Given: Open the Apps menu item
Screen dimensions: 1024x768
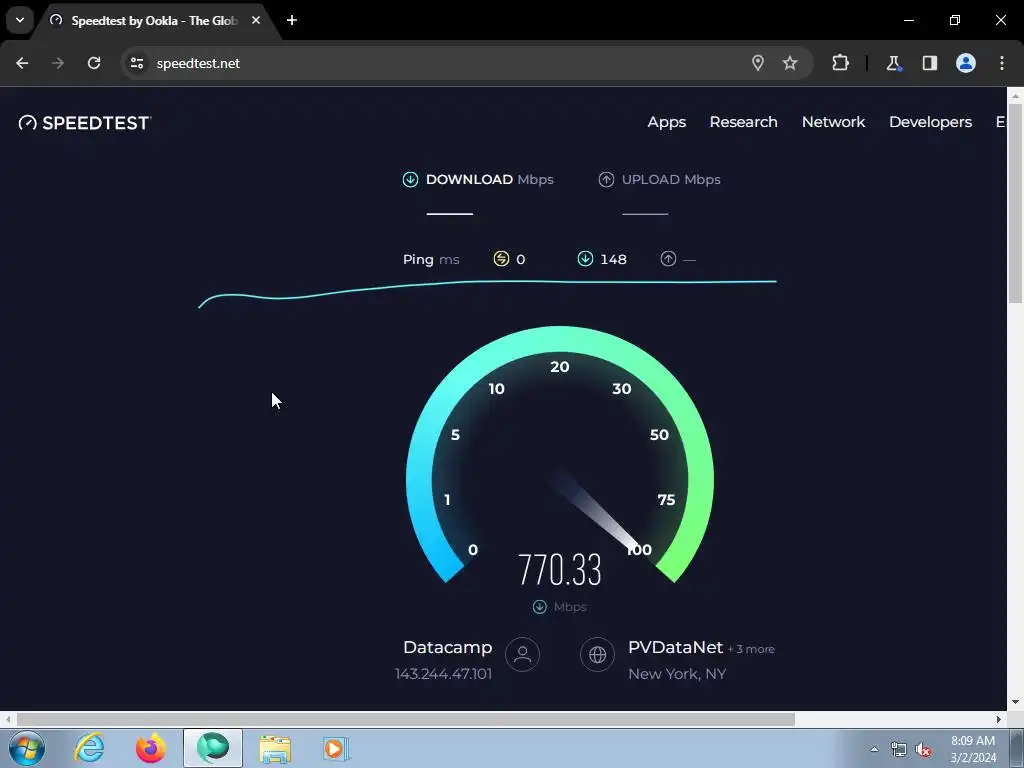Looking at the screenshot, I should (x=666, y=122).
